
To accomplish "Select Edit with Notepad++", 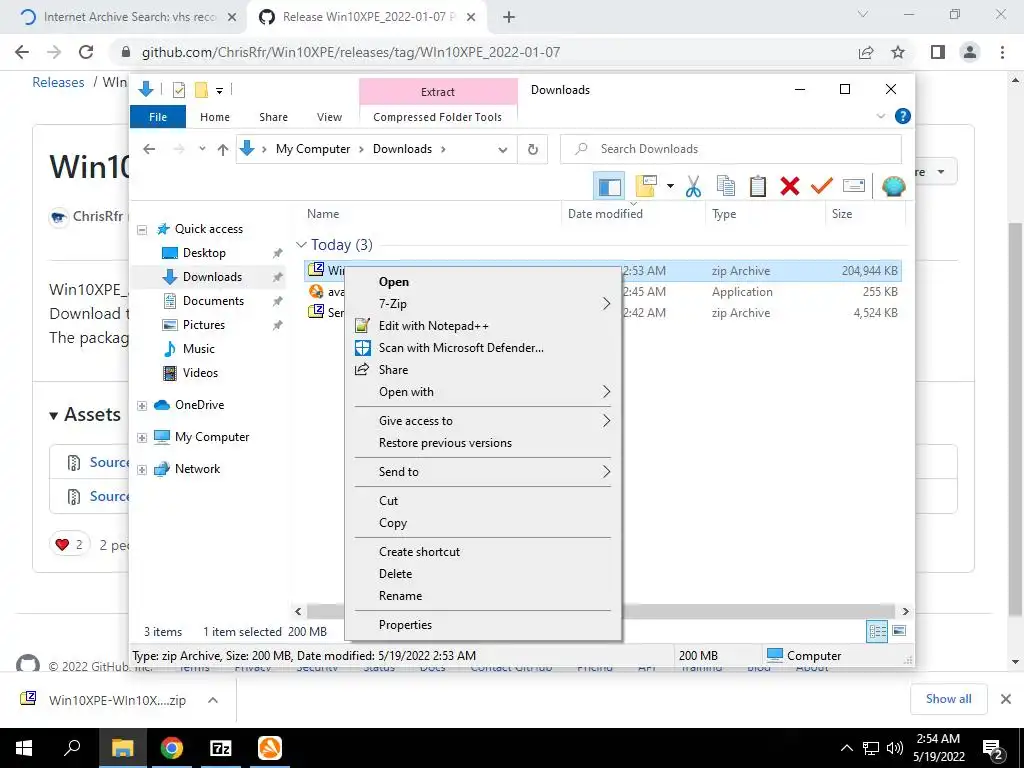I will tap(483, 326).
